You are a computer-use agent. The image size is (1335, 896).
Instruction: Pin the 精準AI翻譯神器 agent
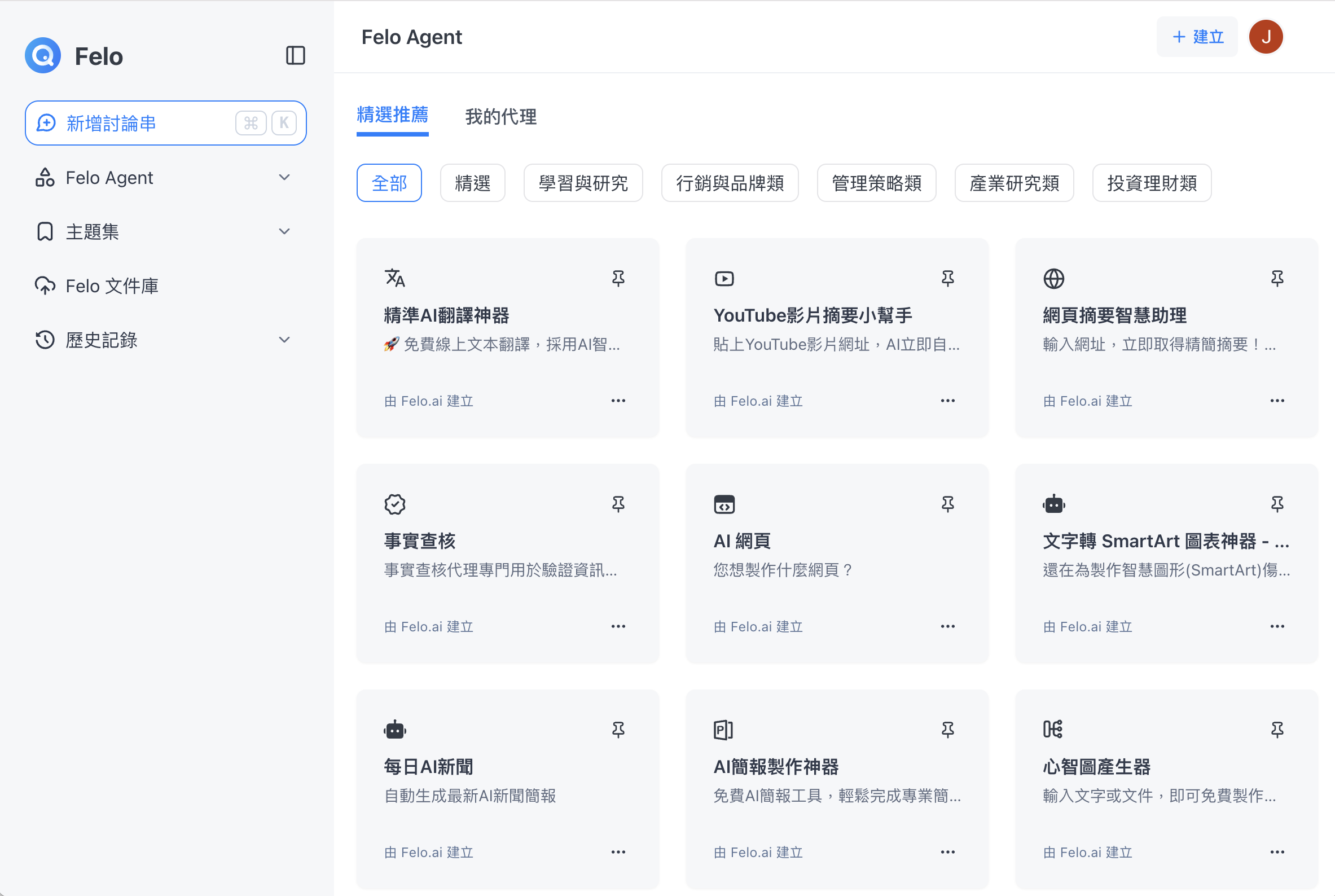point(618,278)
